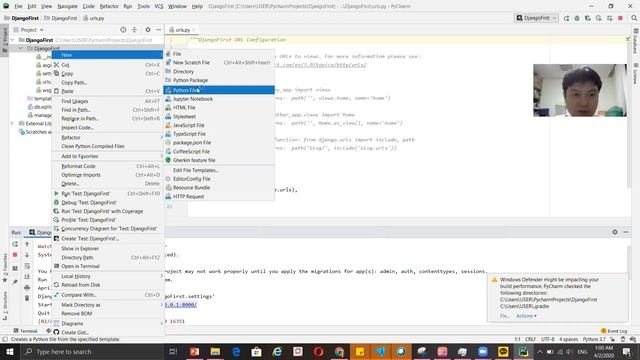Click rerun icon in Run panel
The width and height of the screenshot is (640, 360).
click(15, 244)
